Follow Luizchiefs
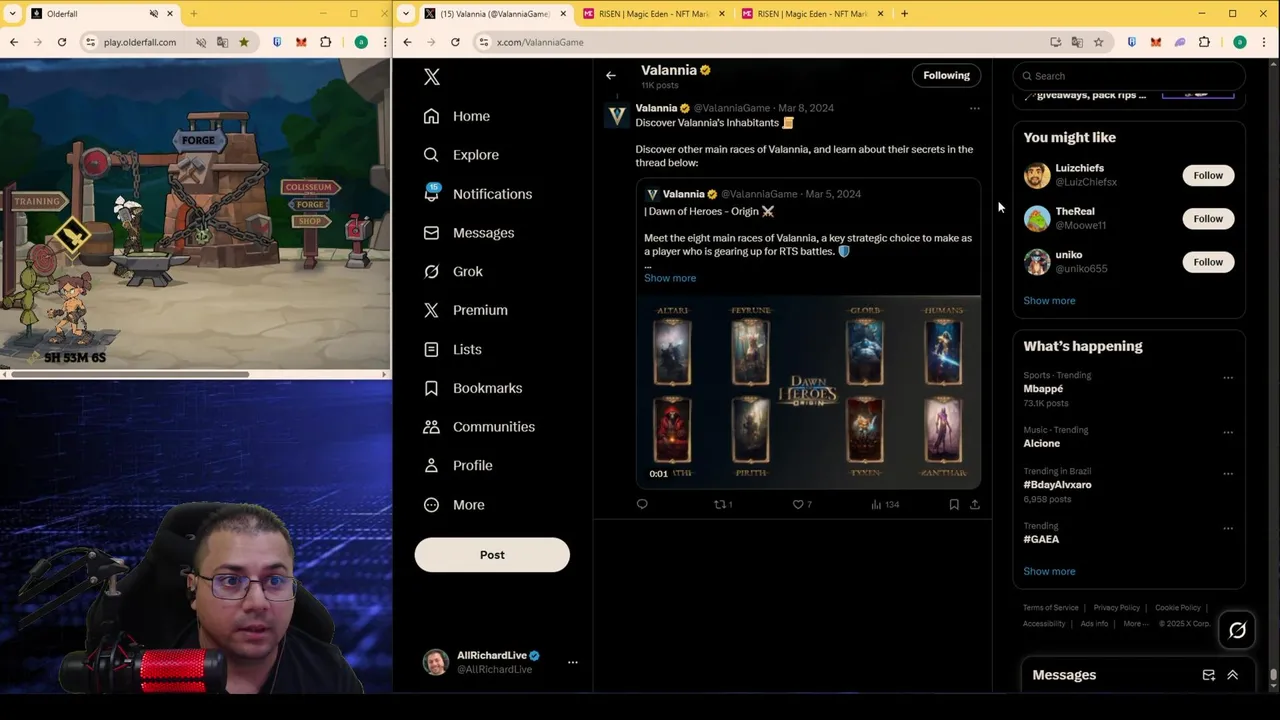The height and width of the screenshot is (720, 1280). (x=1208, y=175)
